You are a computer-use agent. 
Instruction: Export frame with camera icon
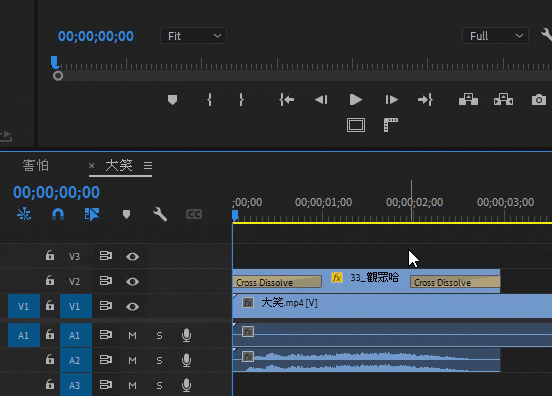coord(539,100)
